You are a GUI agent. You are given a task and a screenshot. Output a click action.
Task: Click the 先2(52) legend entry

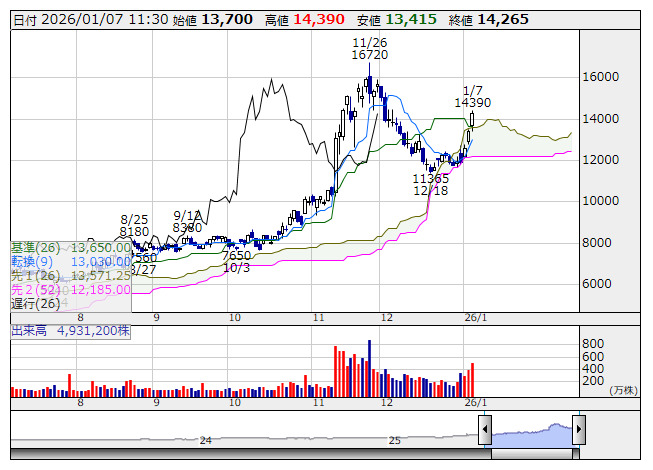click(71, 289)
